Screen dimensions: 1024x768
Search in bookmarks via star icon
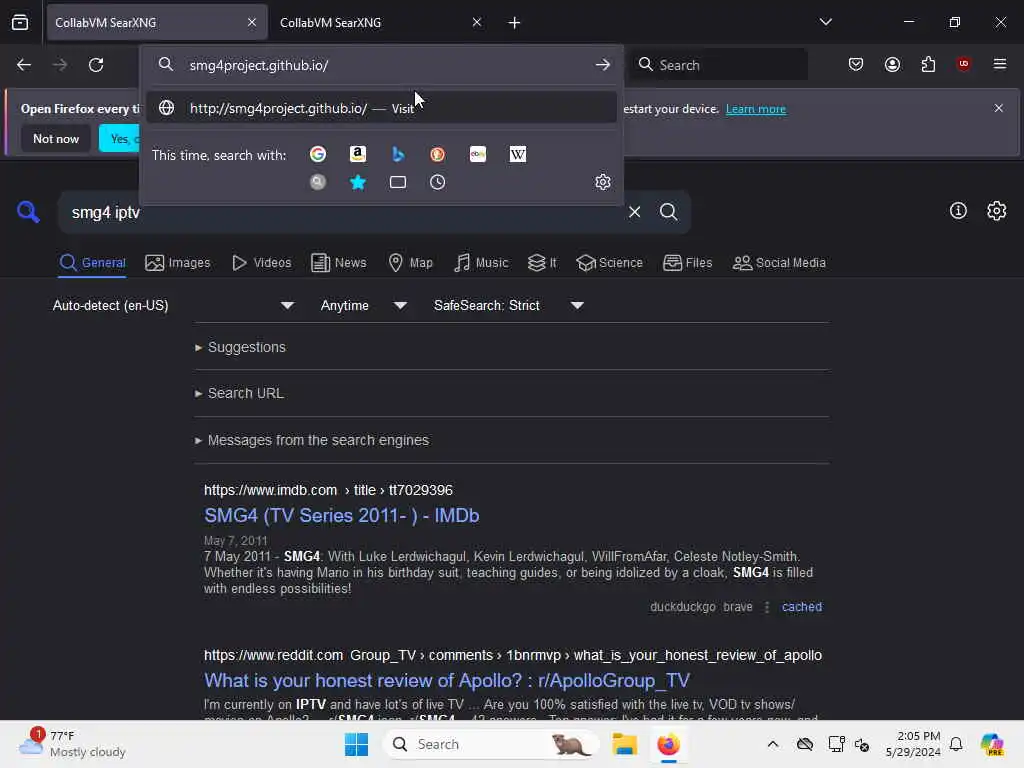(358, 182)
